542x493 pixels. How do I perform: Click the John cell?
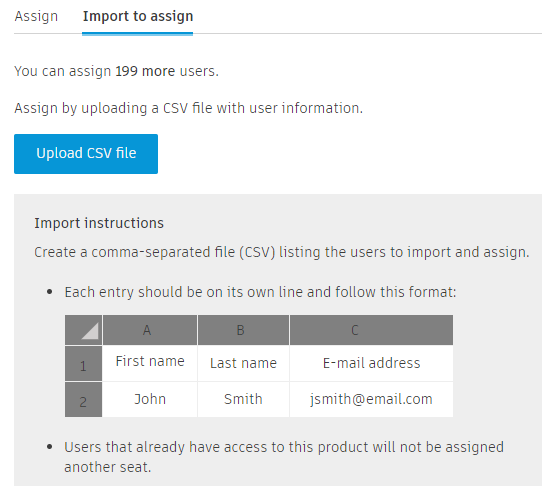point(150,399)
